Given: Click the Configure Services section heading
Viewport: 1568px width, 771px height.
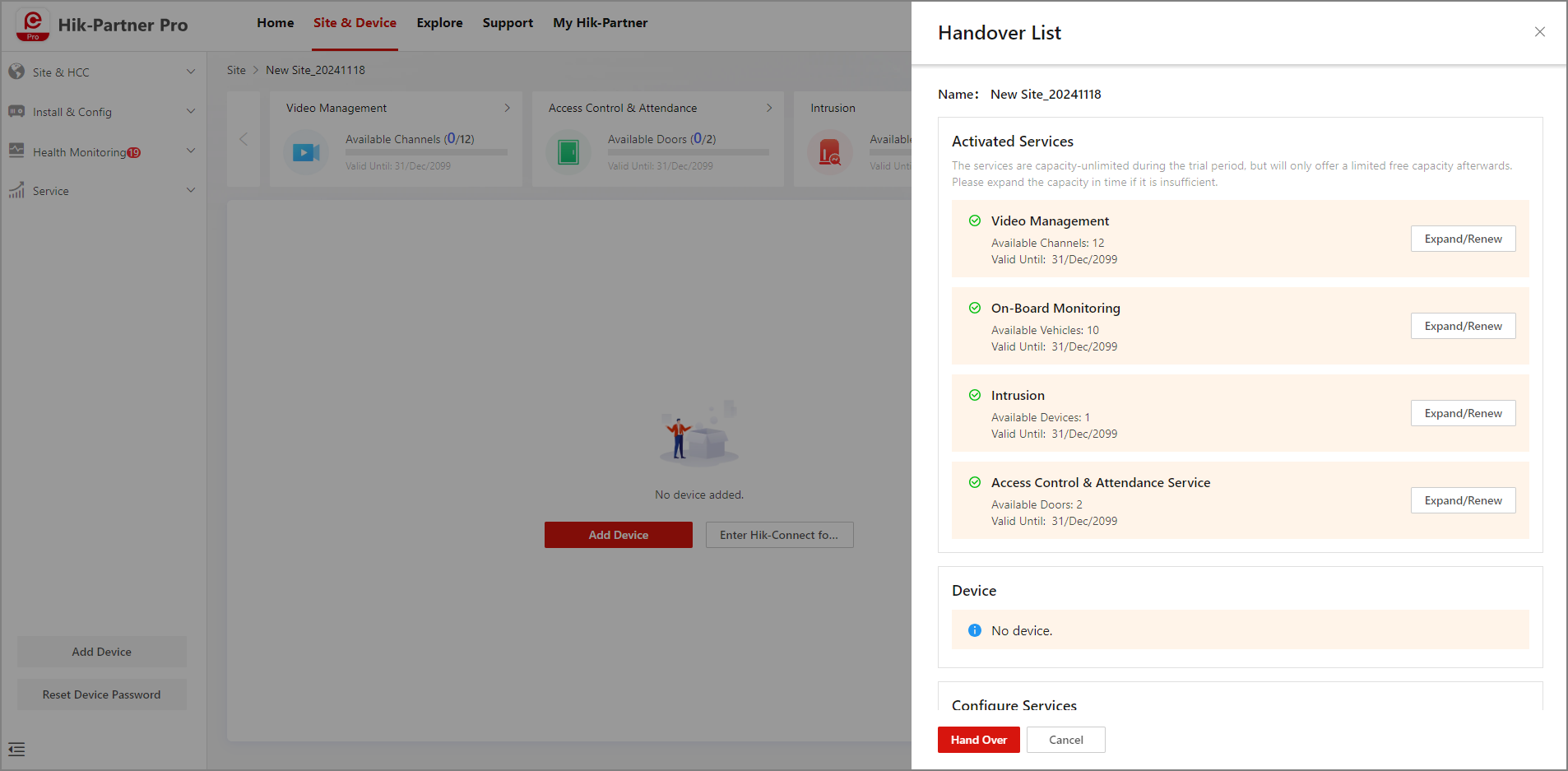Looking at the screenshot, I should (x=1014, y=705).
